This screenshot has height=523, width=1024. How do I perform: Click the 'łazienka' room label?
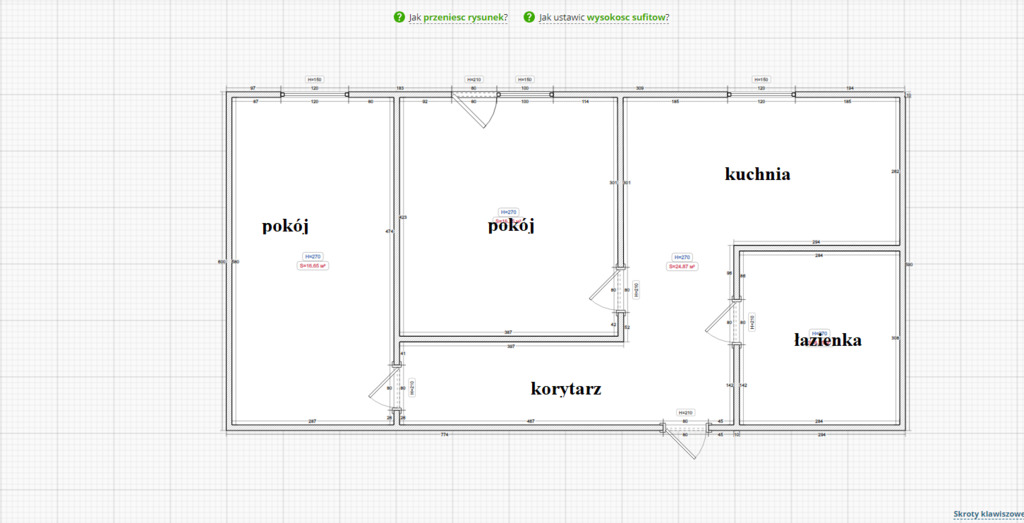click(x=827, y=340)
